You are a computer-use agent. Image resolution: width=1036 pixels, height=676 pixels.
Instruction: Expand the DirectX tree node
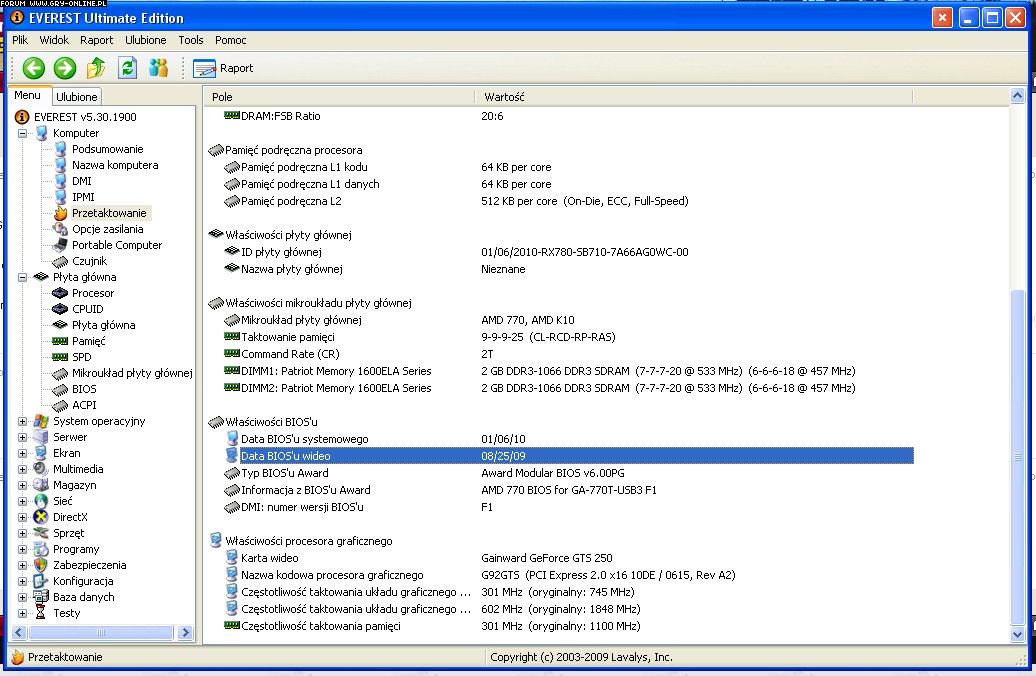click(x=22, y=517)
